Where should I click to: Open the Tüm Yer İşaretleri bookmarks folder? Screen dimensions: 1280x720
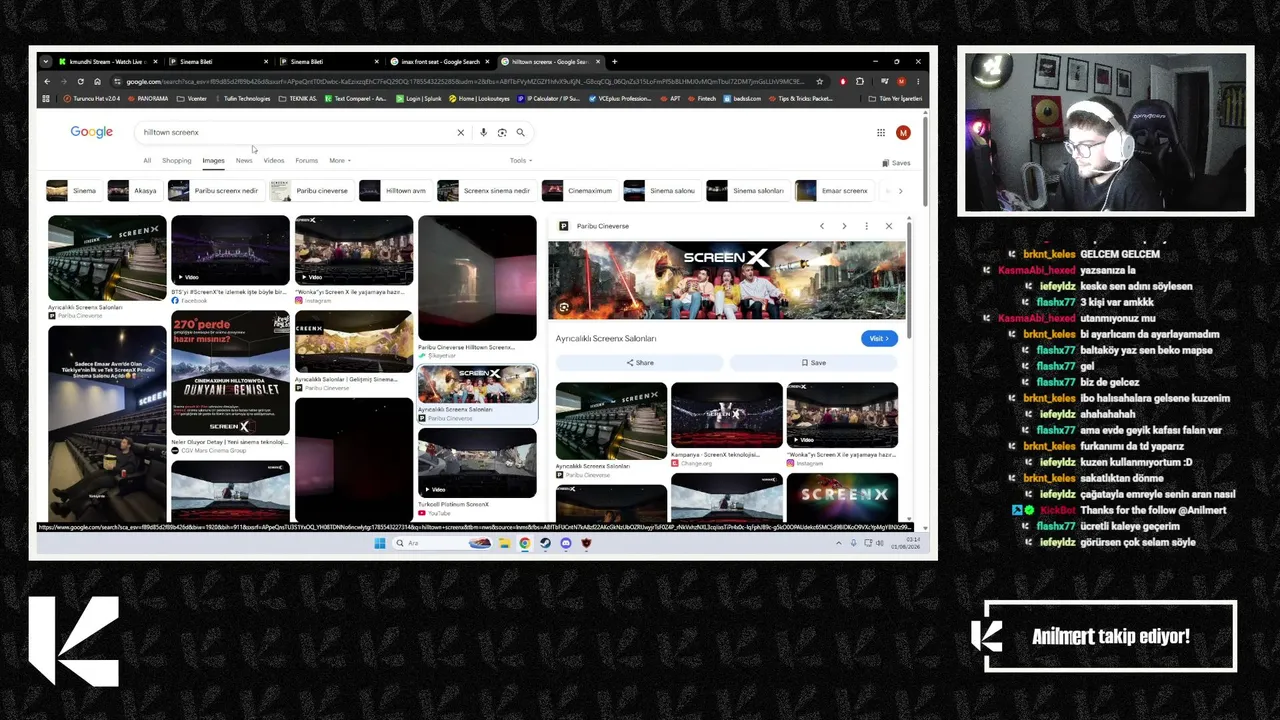(x=895, y=99)
